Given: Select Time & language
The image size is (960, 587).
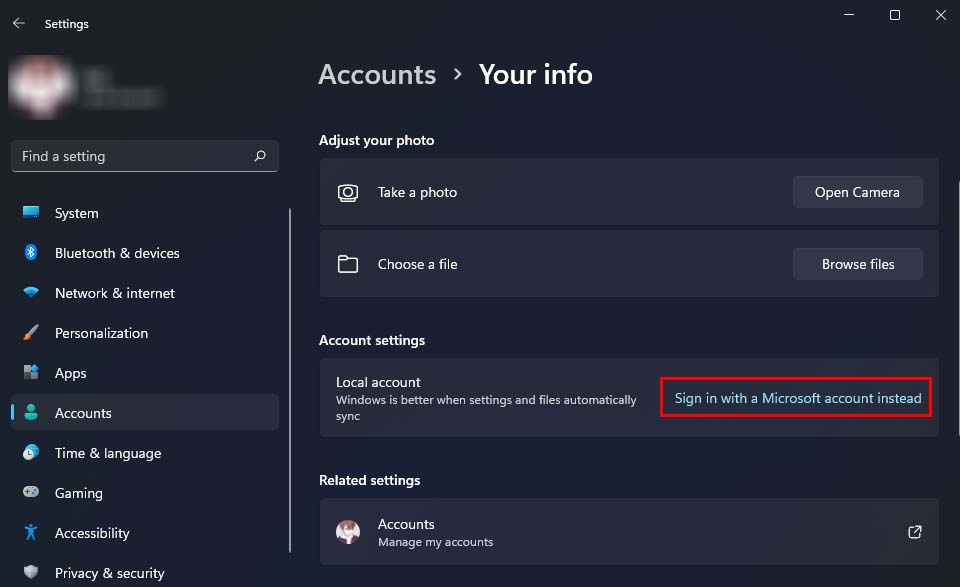Looking at the screenshot, I should tap(144, 453).
